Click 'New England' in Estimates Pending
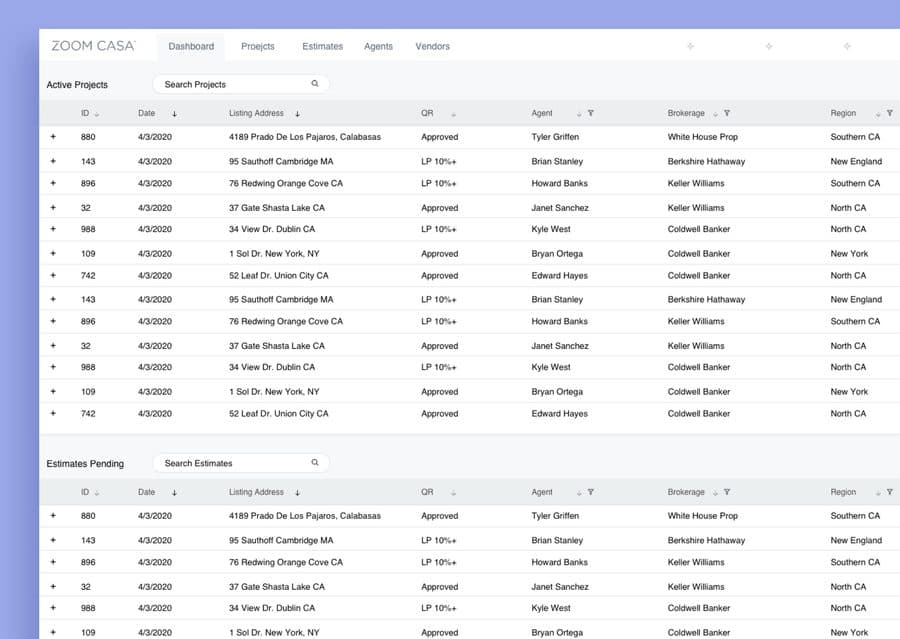 pos(856,540)
